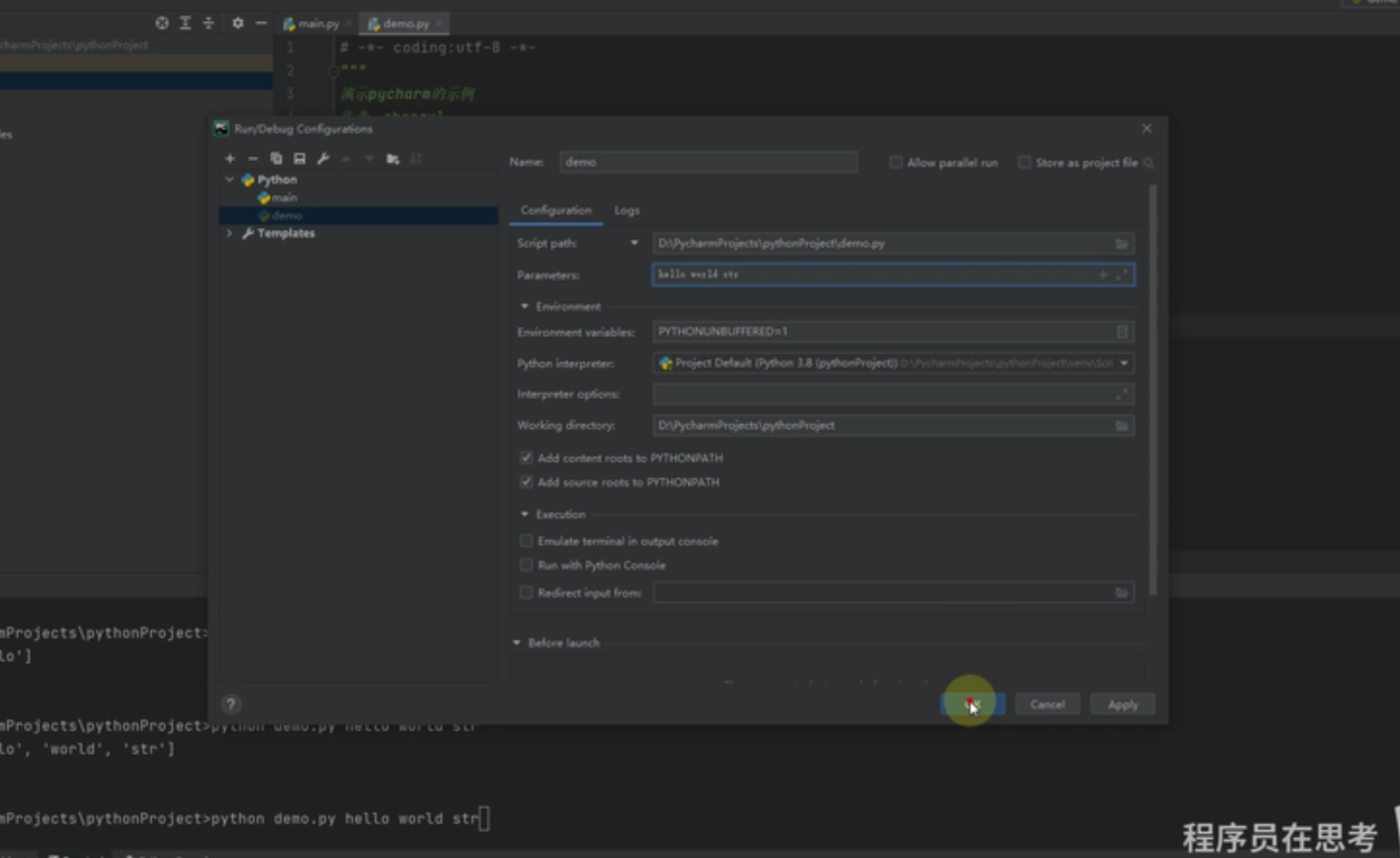The width and height of the screenshot is (1400, 858).
Task: Open the Python interpreter dropdown
Action: point(1124,363)
